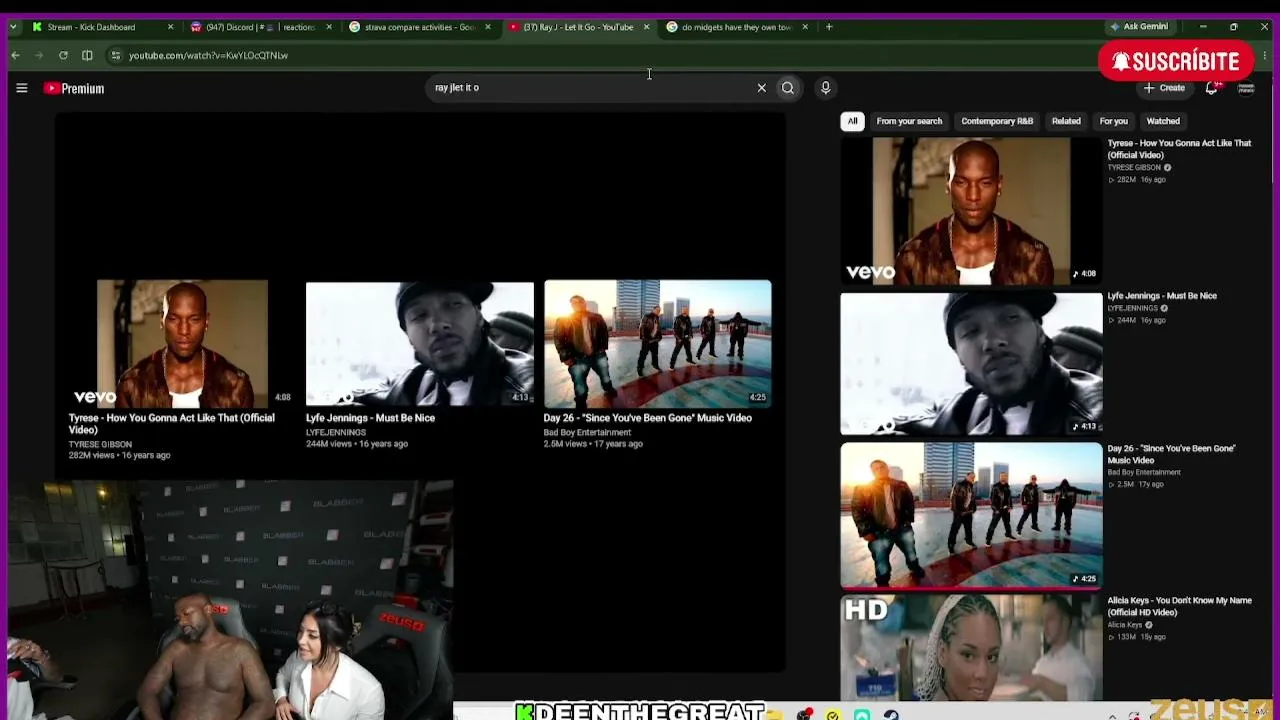The width and height of the screenshot is (1280, 720).
Task: View site information icon in address bar
Action: point(116,55)
